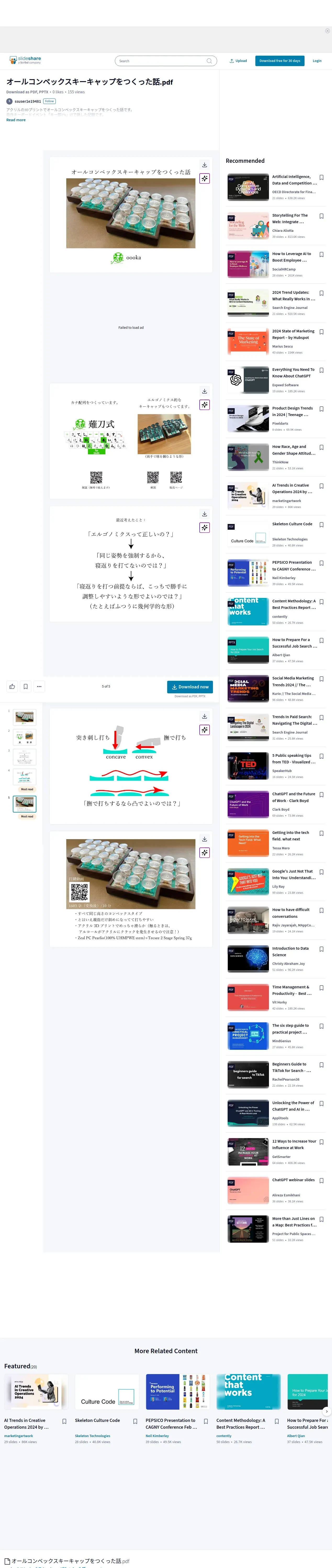The image size is (332, 1568).
Task: Like this presentation with thumbs up
Action: tap(12, 687)
